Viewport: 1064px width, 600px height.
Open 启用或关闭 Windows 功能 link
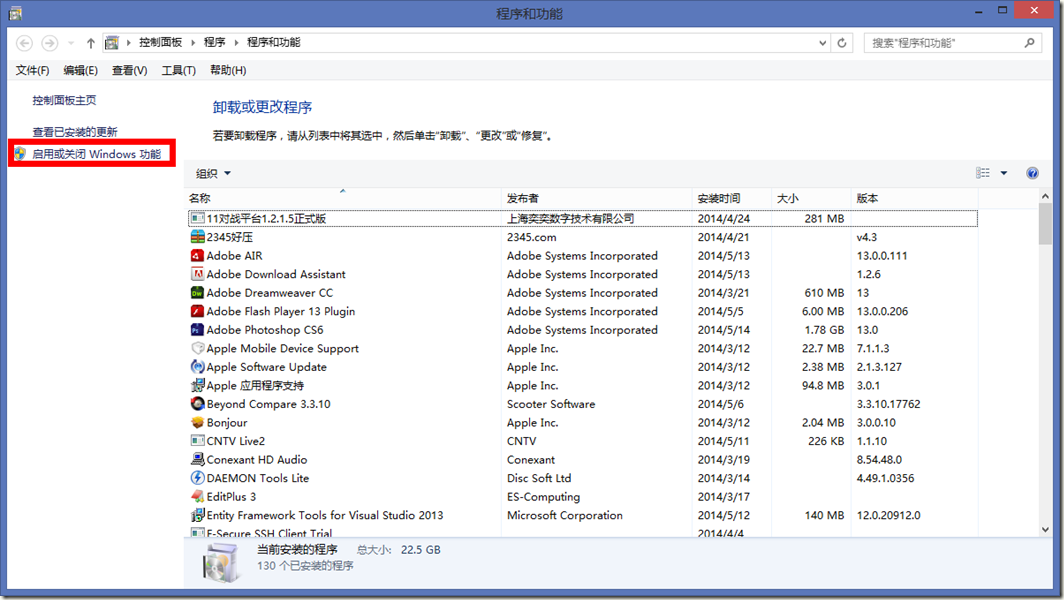click(x=97, y=154)
